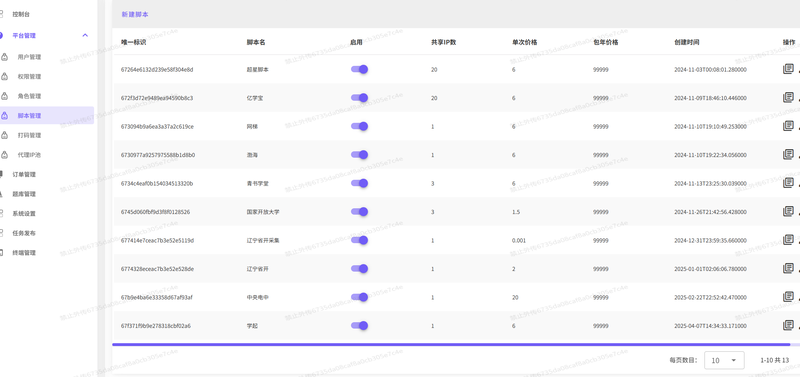Open 系统设置 in the sidebar
This screenshot has width=800, height=377.
(x=24, y=213)
